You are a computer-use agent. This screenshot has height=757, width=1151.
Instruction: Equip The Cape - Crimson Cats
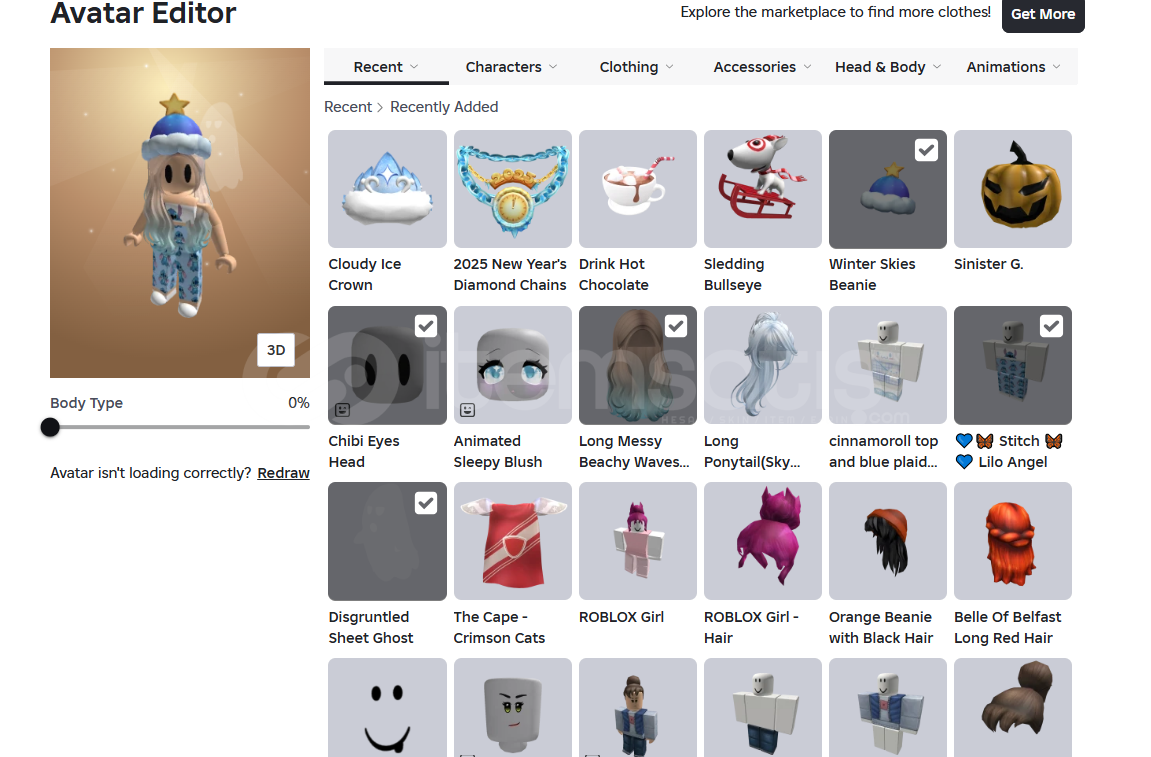[512, 541]
